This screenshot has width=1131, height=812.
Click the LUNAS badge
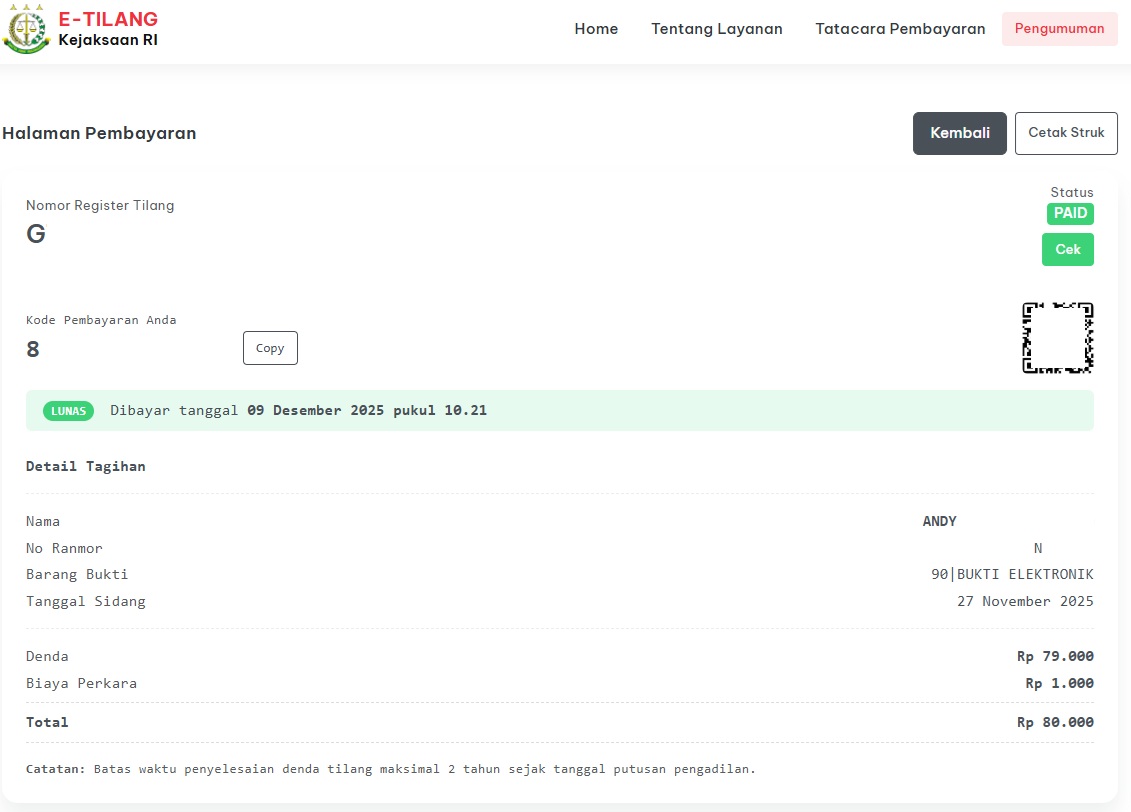[x=68, y=411]
